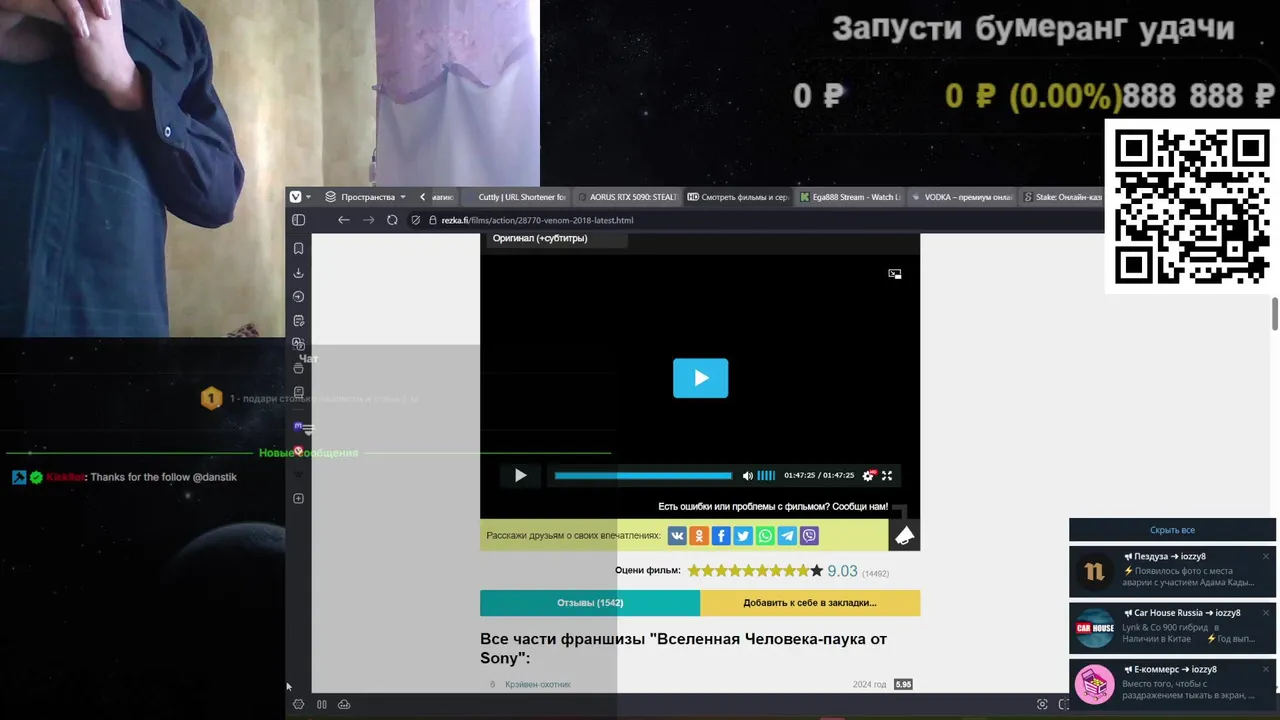Dismiss the Car House Russia notification
The width and height of the screenshot is (1280, 720).
click(x=1265, y=612)
